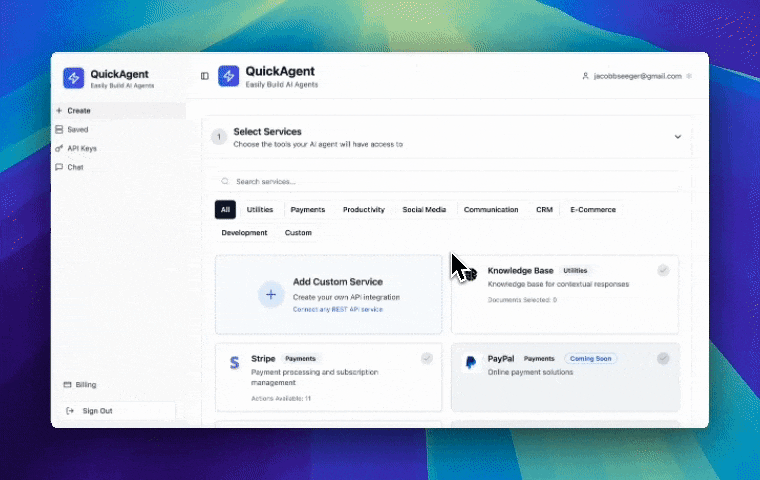The image size is (760, 480).
Task: Click Documents Selected: 0 text
Action: pos(522,300)
